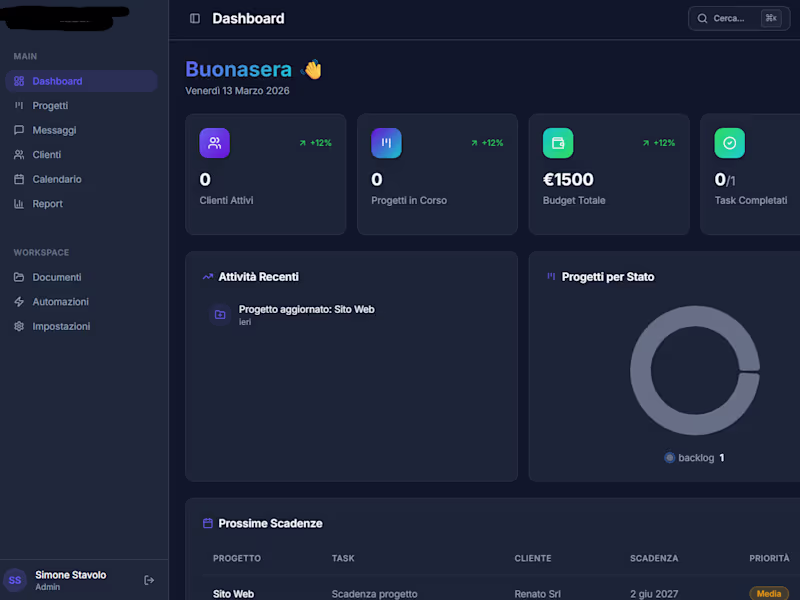Click the purple Clienti Attivi card icon
Image resolution: width=800 pixels, height=600 pixels.
coord(214,143)
